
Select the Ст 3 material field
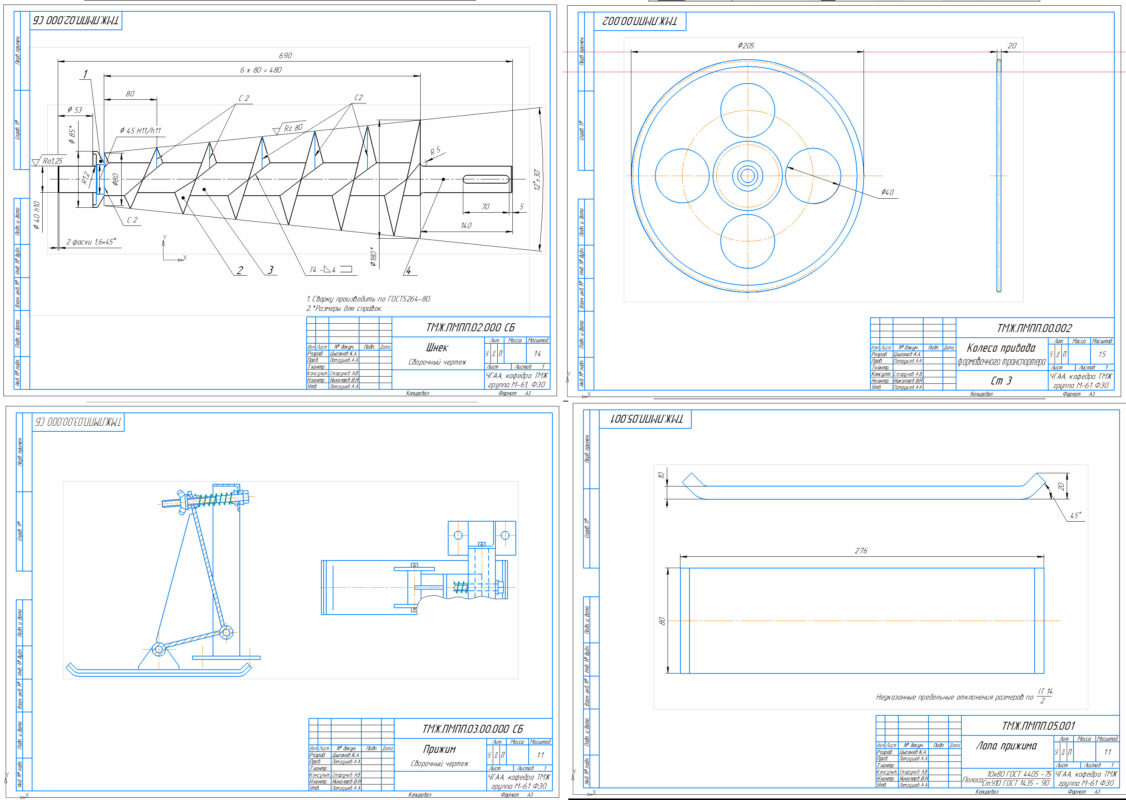coord(1002,381)
